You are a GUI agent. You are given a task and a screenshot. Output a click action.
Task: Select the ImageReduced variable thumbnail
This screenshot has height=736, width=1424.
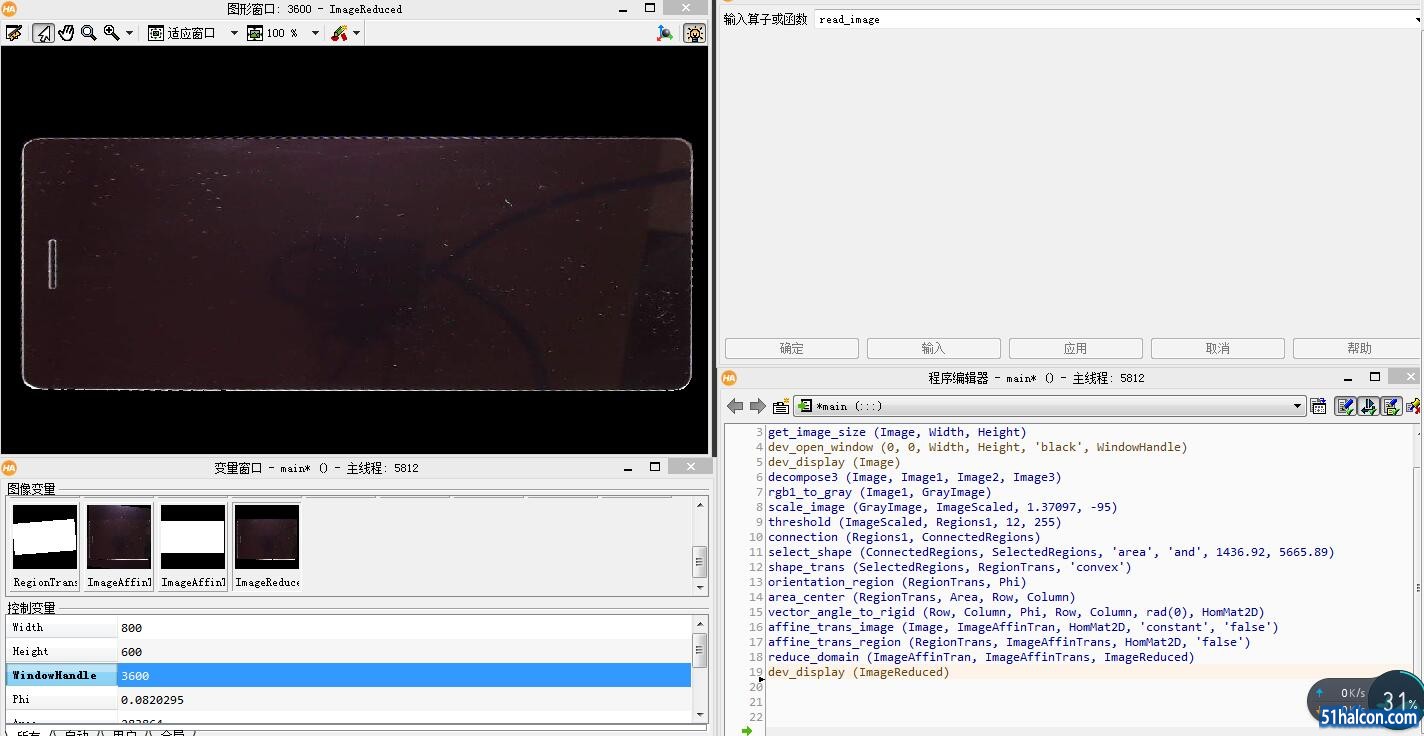click(267, 546)
